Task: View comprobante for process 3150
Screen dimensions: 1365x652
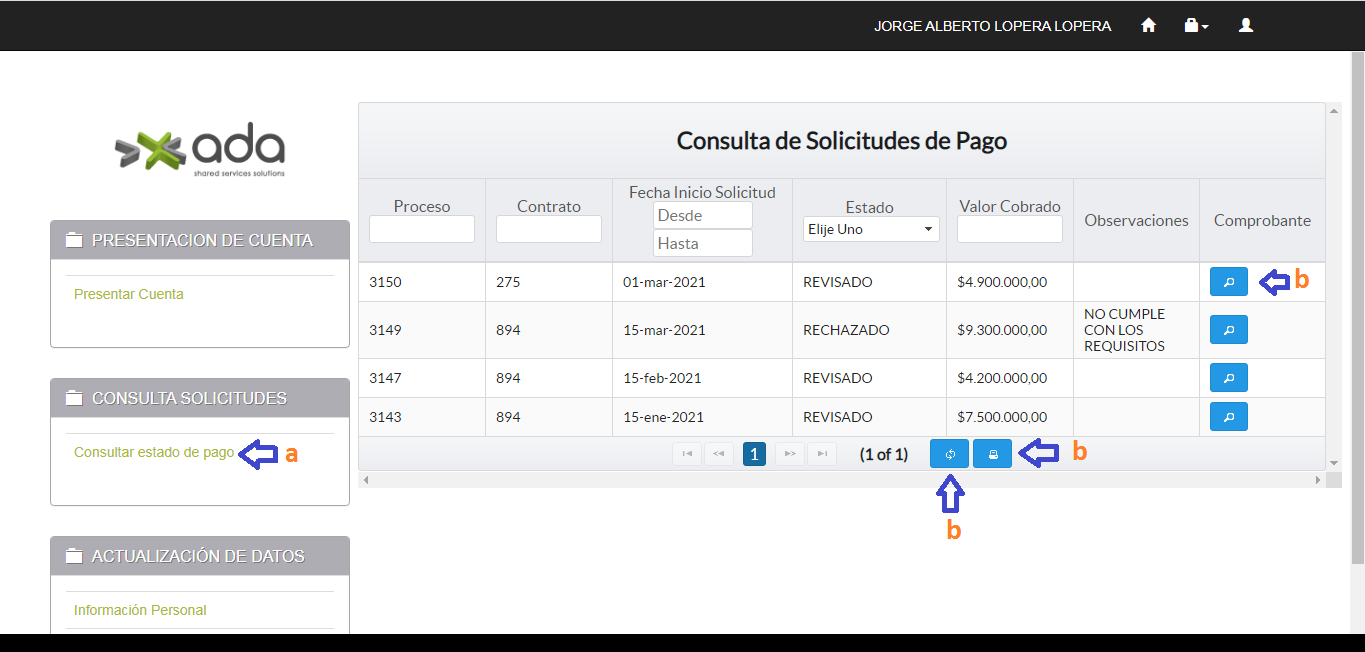Action: [x=1228, y=282]
